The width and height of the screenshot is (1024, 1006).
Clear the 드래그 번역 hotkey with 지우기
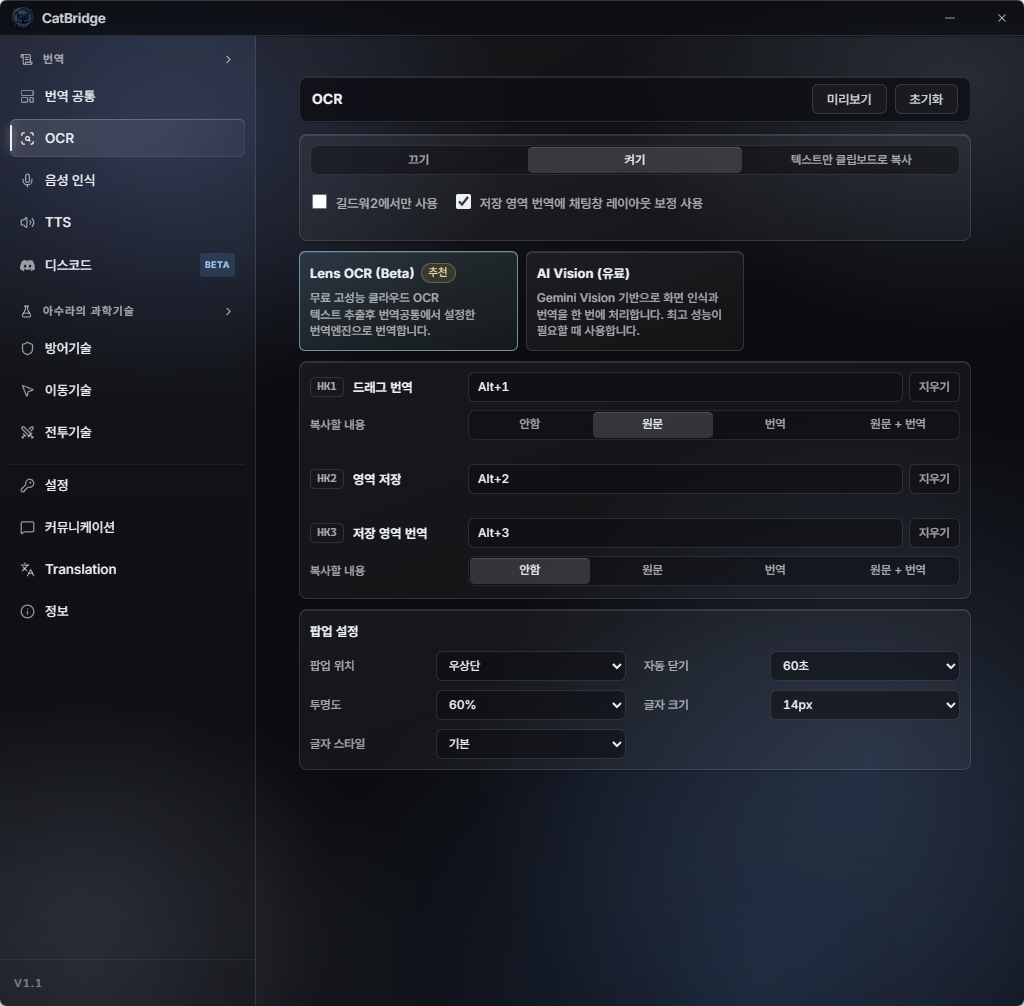(934, 387)
